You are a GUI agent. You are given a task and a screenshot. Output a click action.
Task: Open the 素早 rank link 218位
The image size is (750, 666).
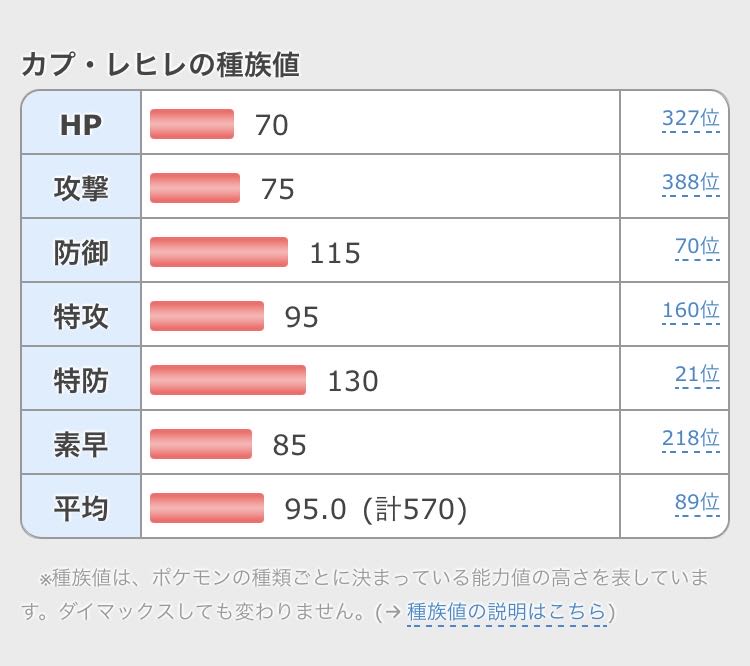pyautogui.click(x=690, y=439)
